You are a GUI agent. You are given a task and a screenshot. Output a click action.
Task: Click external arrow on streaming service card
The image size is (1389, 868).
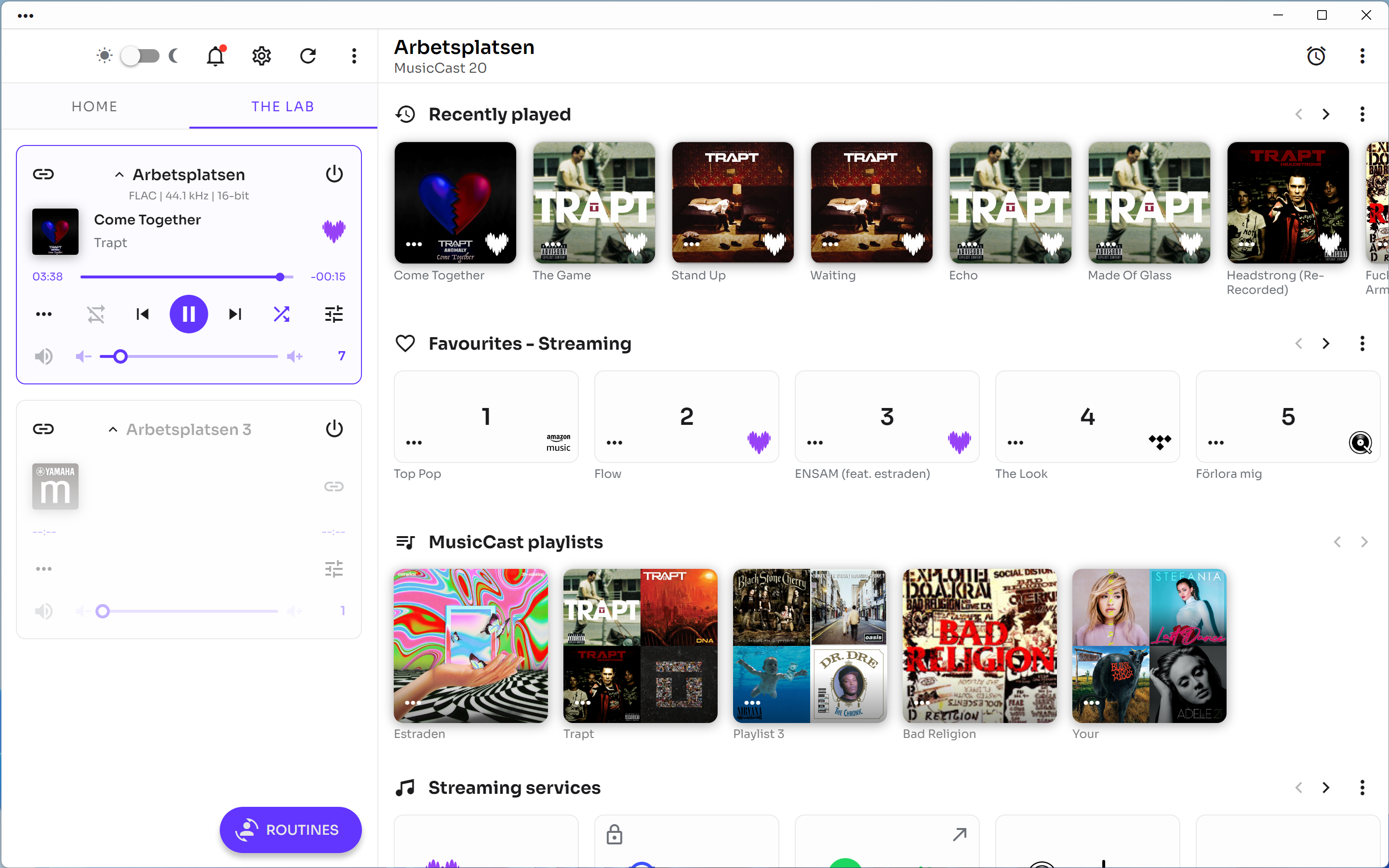click(x=959, y=834)
